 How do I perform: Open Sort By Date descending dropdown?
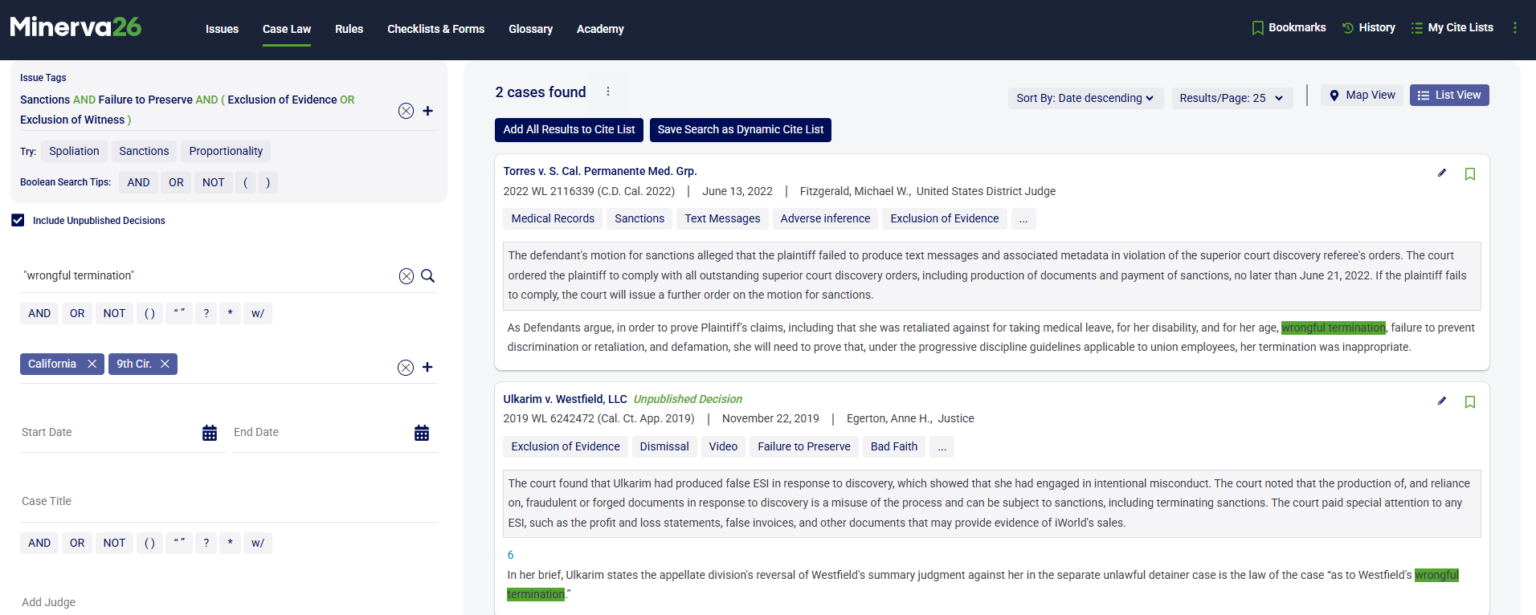tap(1085, 98)
